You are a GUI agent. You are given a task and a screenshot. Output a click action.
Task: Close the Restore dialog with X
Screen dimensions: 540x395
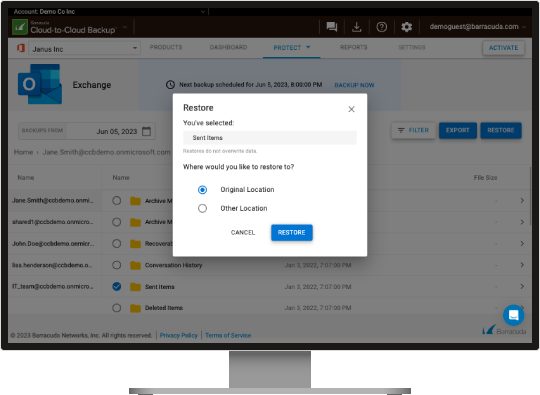pos(351,109)
